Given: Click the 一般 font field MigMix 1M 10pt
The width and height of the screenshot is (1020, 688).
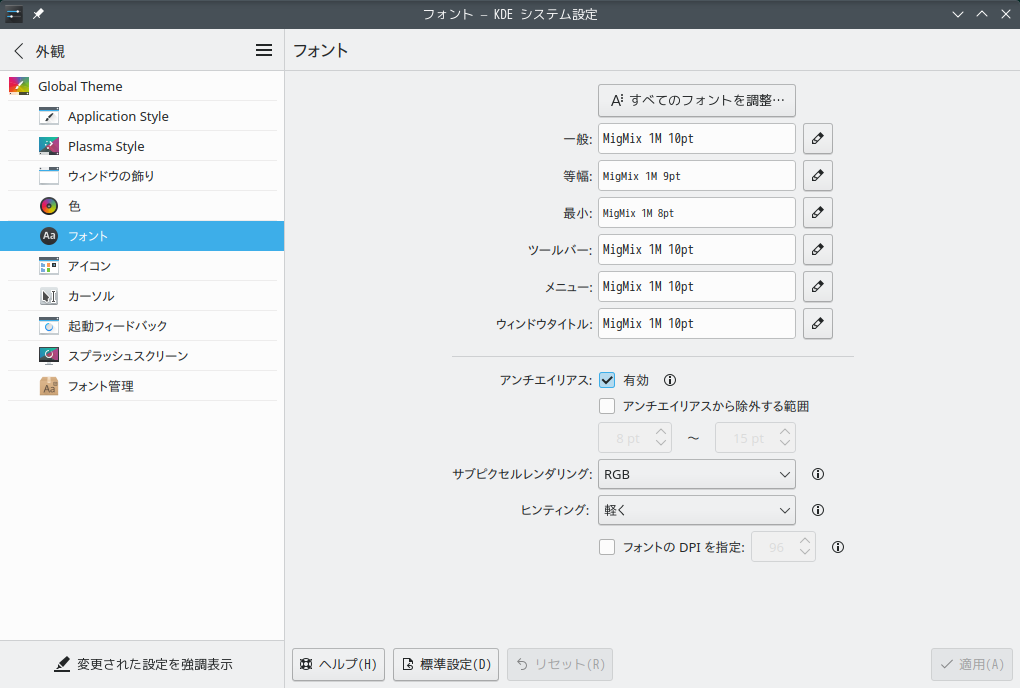Looking at the screenshot, I should (x=697, y=139).
